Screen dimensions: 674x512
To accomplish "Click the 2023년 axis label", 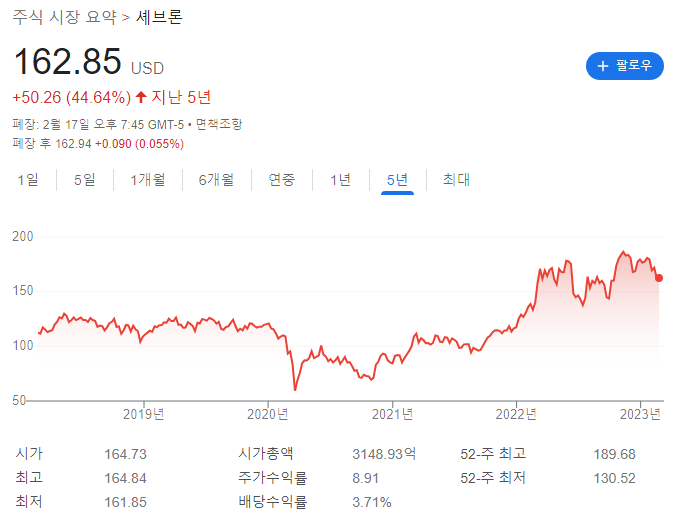I will coord(640,414).
